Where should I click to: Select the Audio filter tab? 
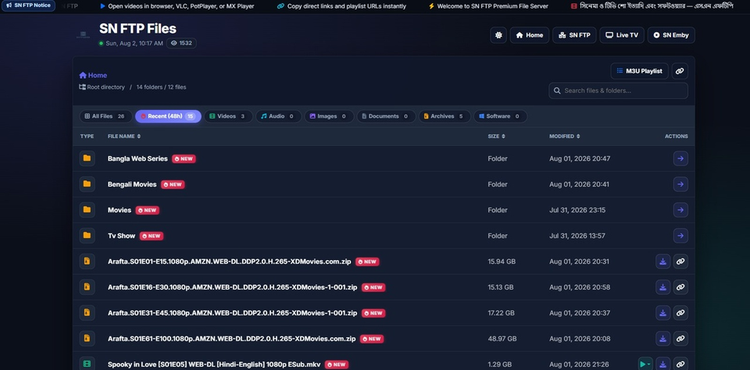pyautogui.click(x=278, y=116)
